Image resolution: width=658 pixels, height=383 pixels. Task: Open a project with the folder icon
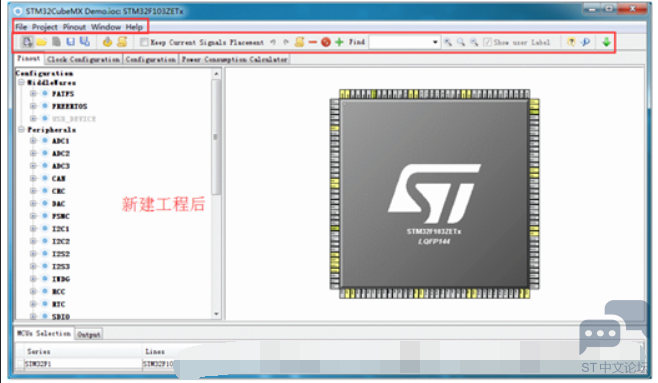[x=41, y=42]
